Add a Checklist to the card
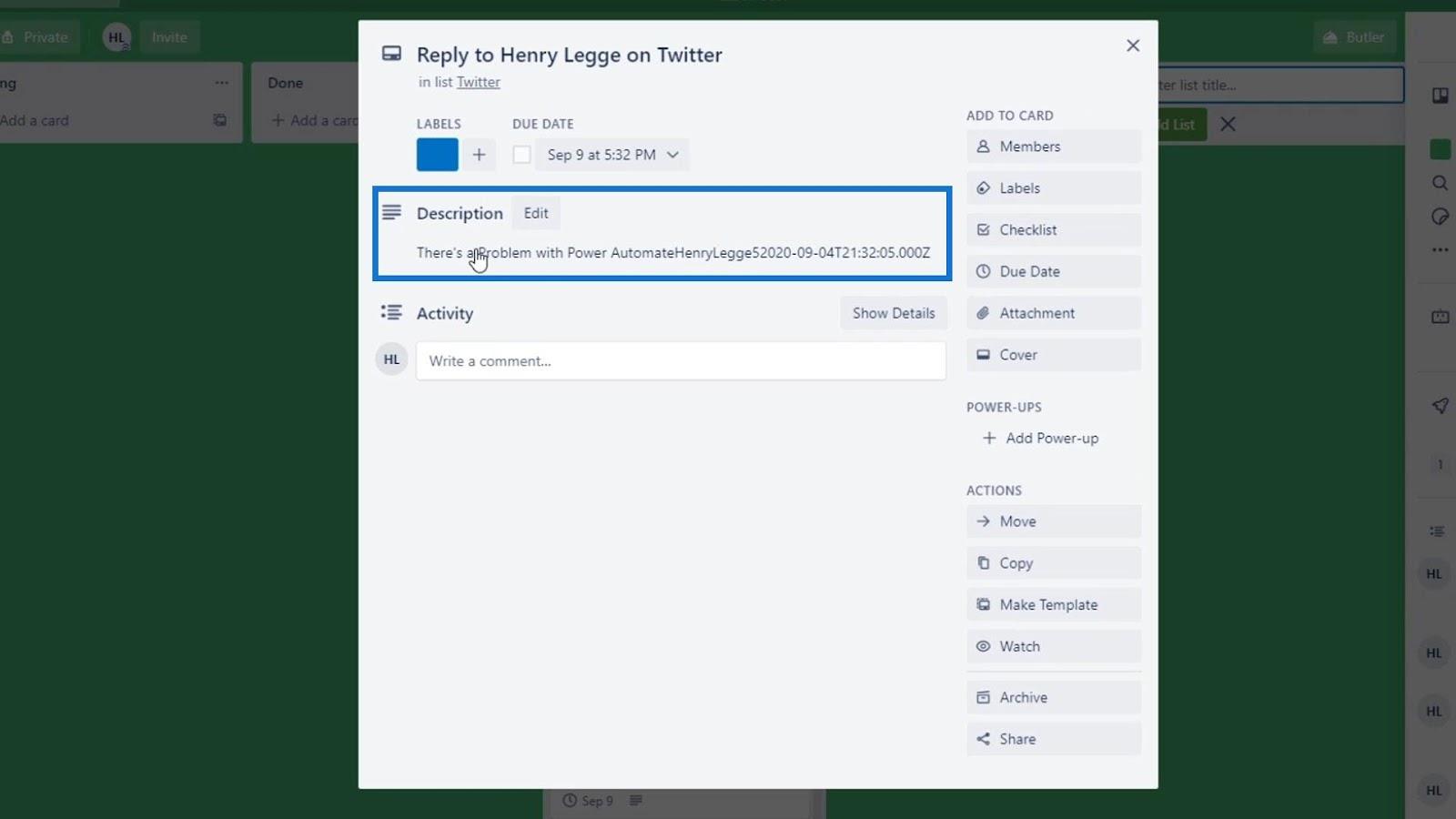Viewport: 1456px width, 819px height. pyautogui.click(x=1054, y=230)
